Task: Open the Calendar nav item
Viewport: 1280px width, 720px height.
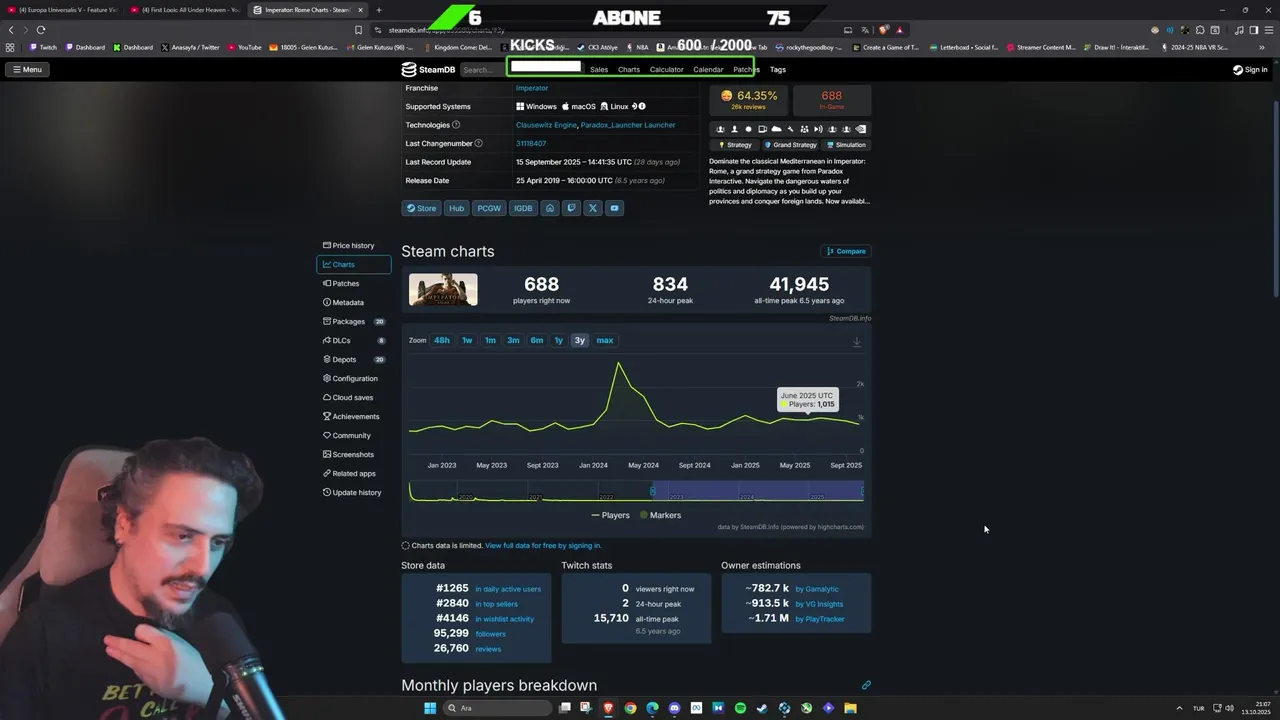Action: (708, 70)
